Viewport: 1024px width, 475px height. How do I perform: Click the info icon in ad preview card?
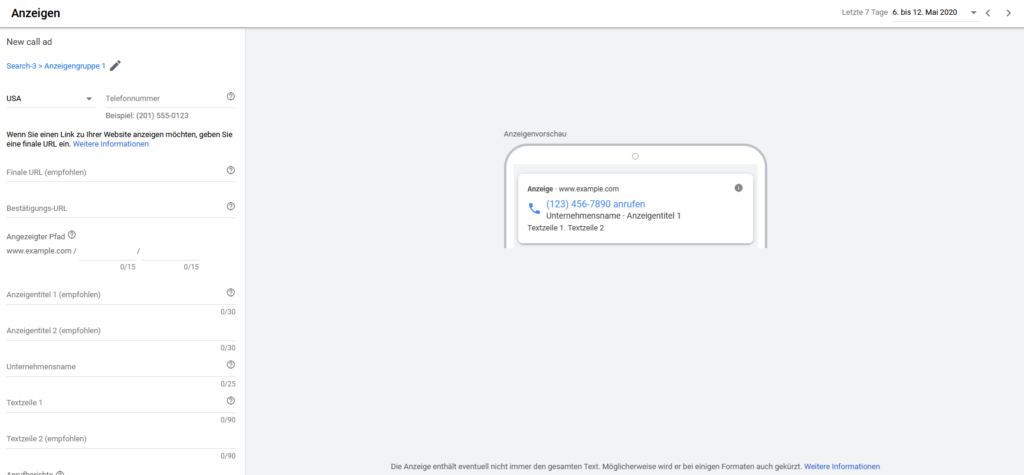(738, 188)
